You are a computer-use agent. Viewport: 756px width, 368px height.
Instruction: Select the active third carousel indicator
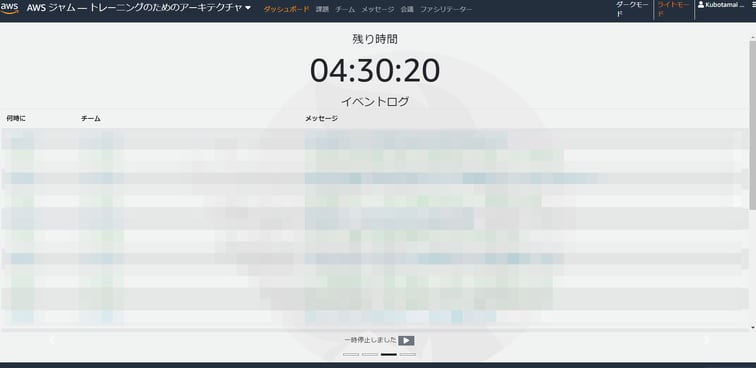click(389, 354)
